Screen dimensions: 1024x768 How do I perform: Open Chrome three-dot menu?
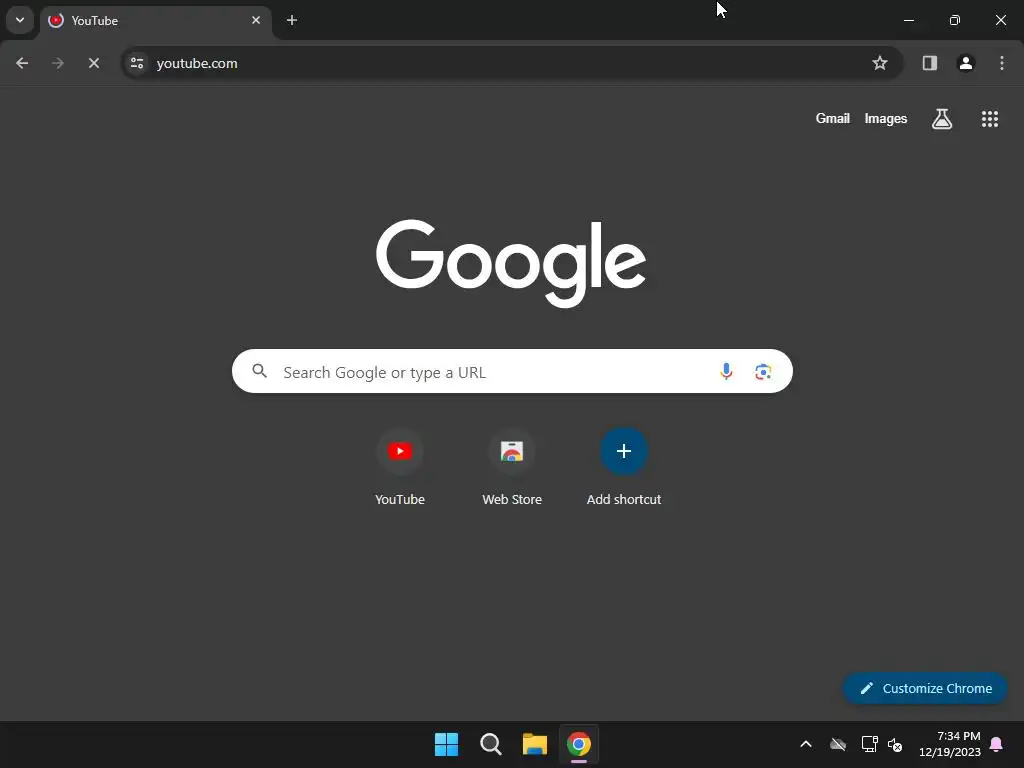pyautogui.click(x=1002, y=63)
